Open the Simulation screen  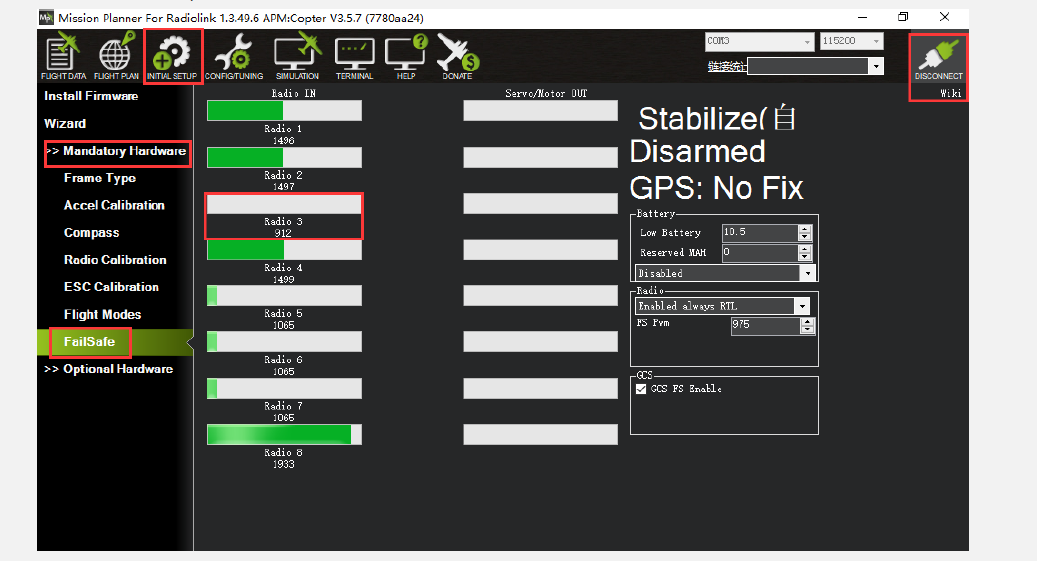coord(297,58)
